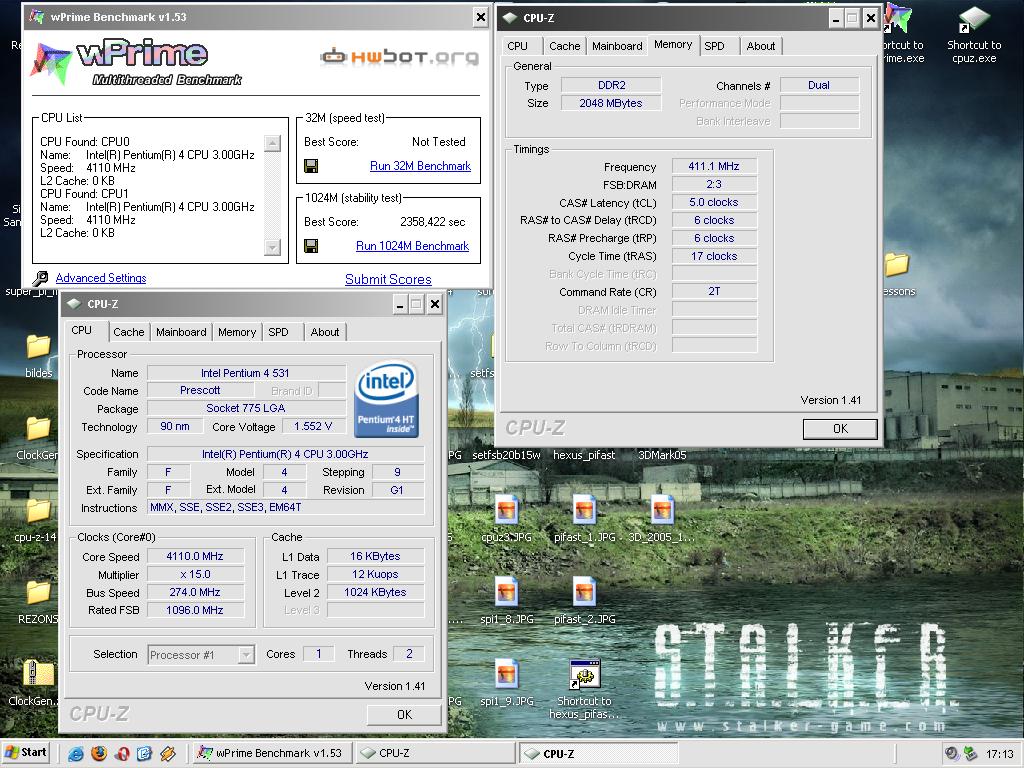Image resolution: width=1024 pixels, height=768 pixels.
Task: Open Mainboard tab in CPU-Z processor window
Action: [181, 332]
